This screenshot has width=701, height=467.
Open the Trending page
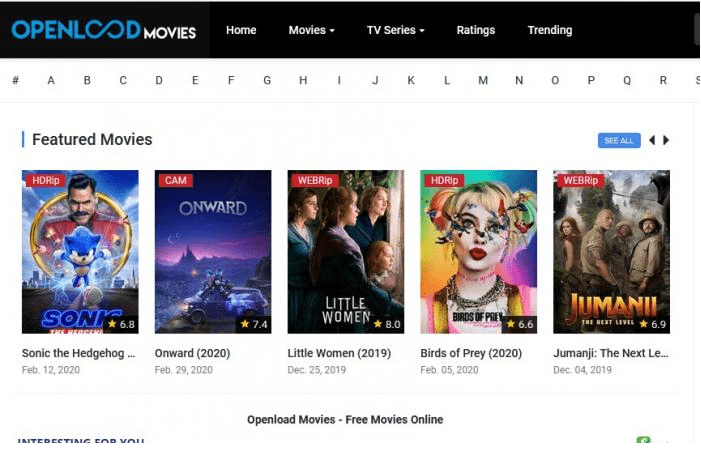[x=550, y=30]
